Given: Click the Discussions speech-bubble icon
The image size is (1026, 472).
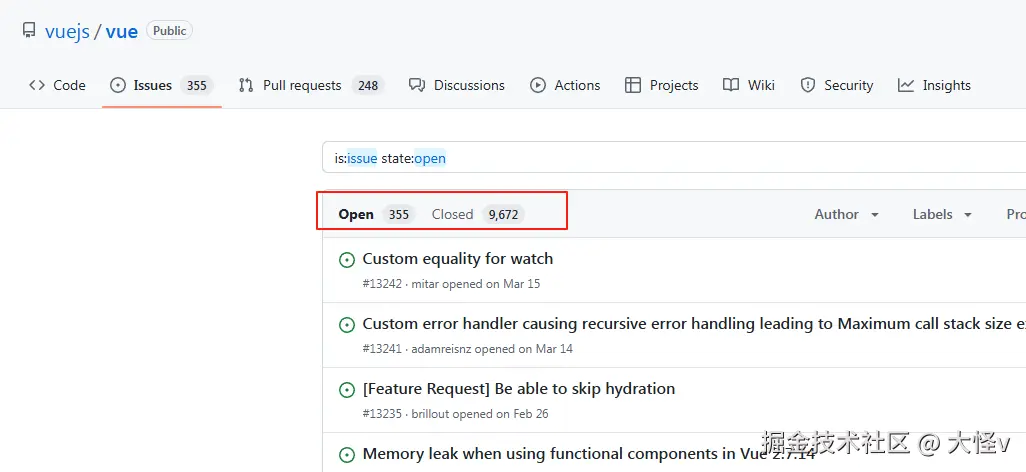Looking at the screenshot, I should [417, 85].
